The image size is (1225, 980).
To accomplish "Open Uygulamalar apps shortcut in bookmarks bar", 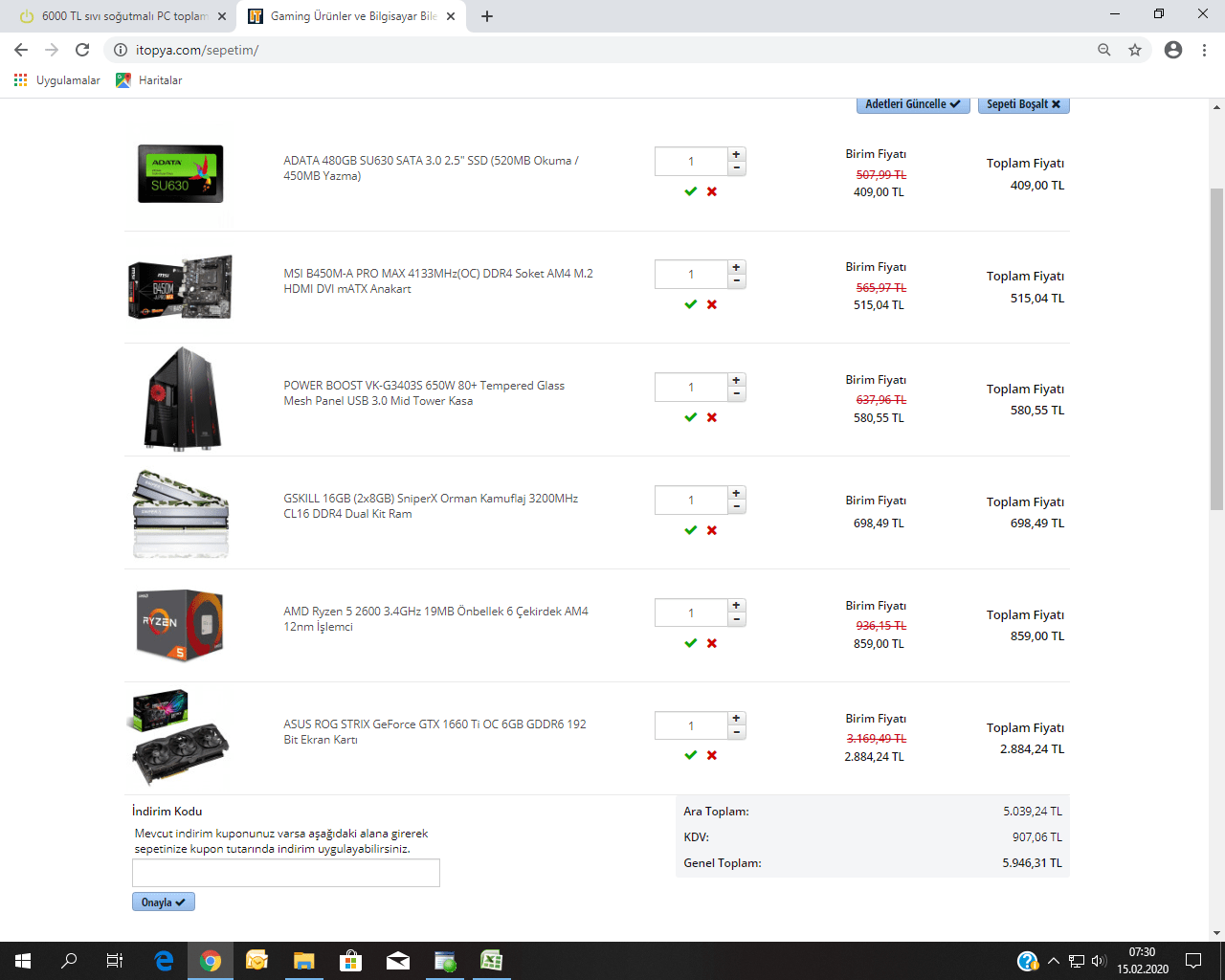I will [x=57, y=80].
